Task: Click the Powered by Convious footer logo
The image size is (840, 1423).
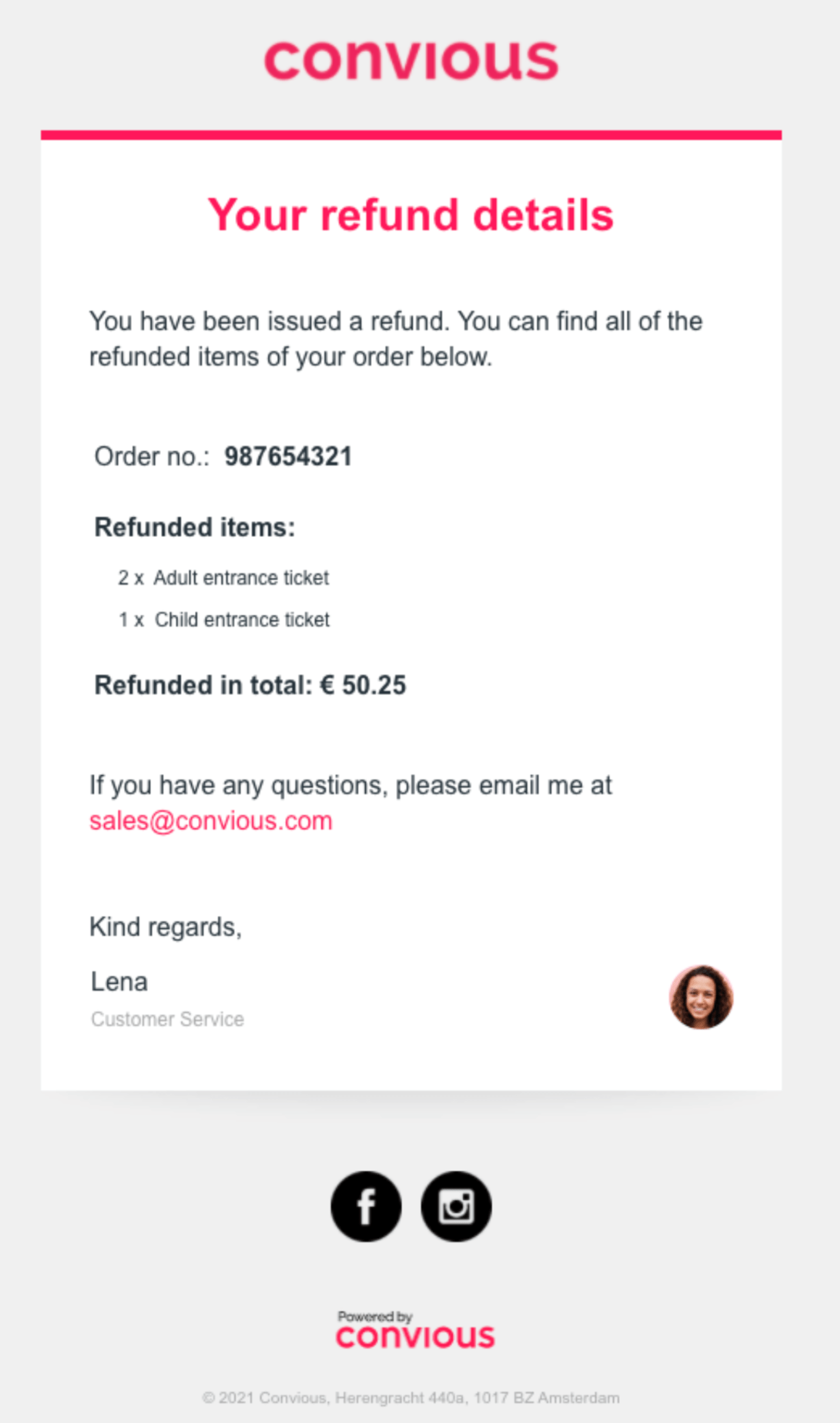Action: 415,1329
